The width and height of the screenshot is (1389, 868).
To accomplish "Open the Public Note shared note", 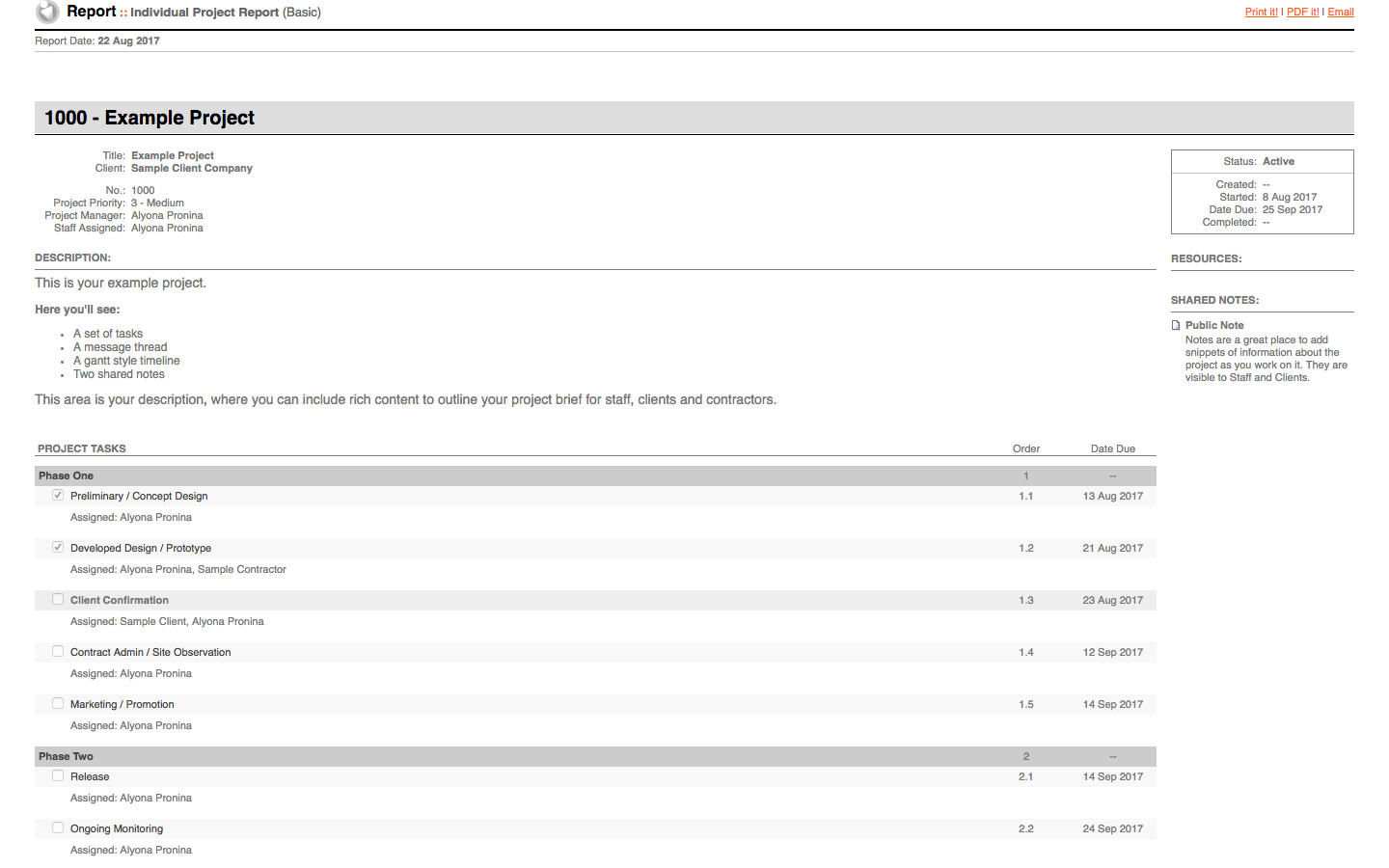I will click(x=1214, y=326).
